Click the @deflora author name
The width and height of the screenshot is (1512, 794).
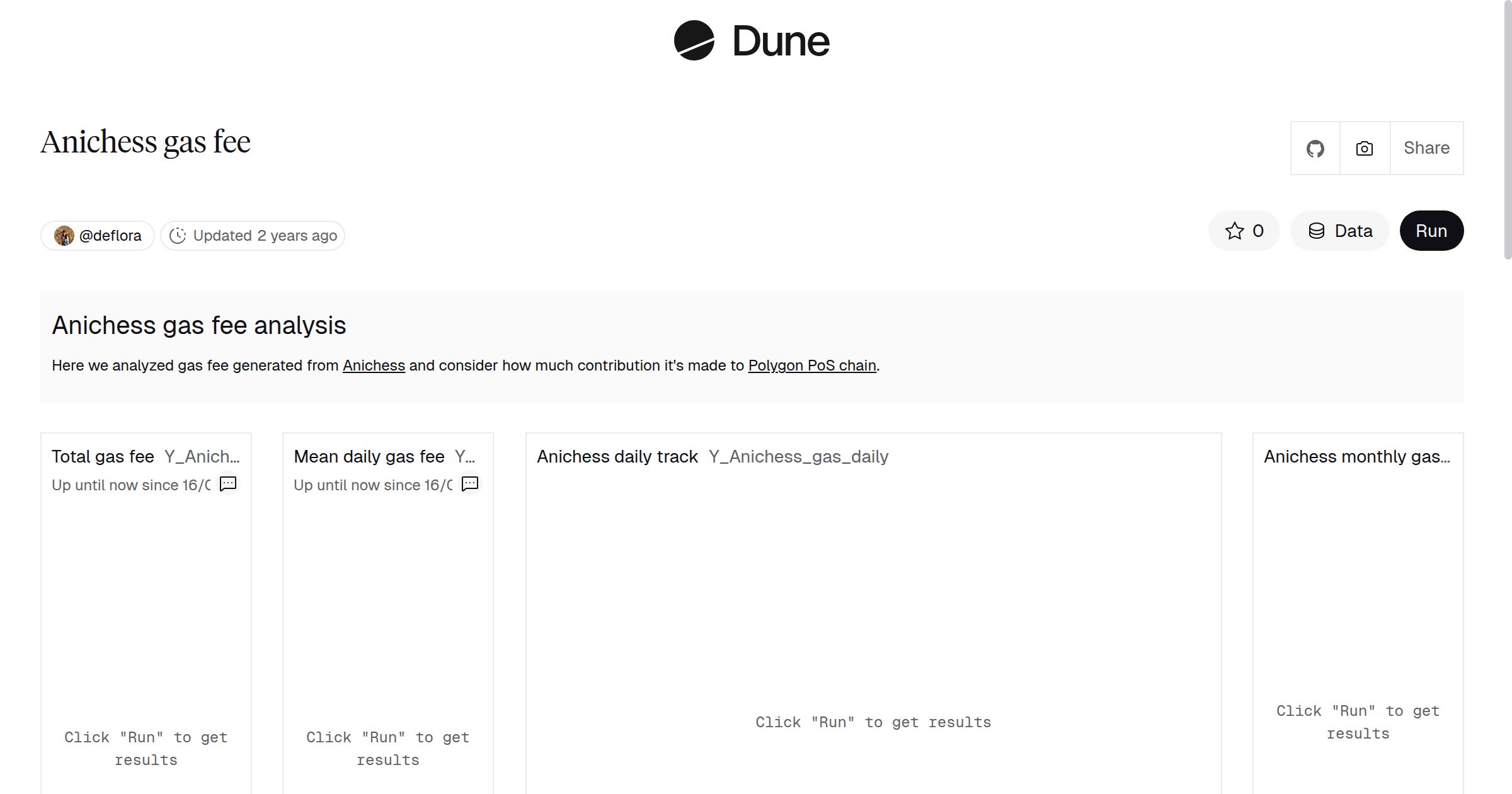point(110,236)
